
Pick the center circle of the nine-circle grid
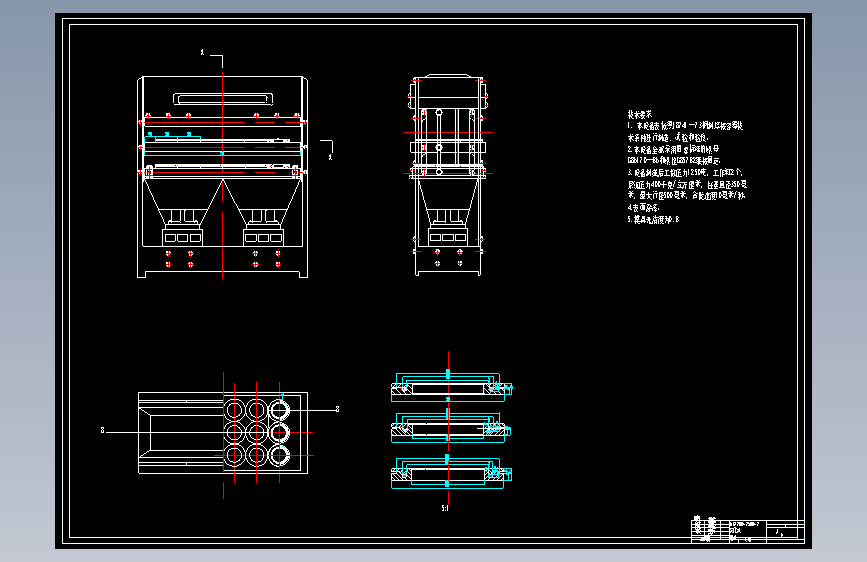pos(257,433)
